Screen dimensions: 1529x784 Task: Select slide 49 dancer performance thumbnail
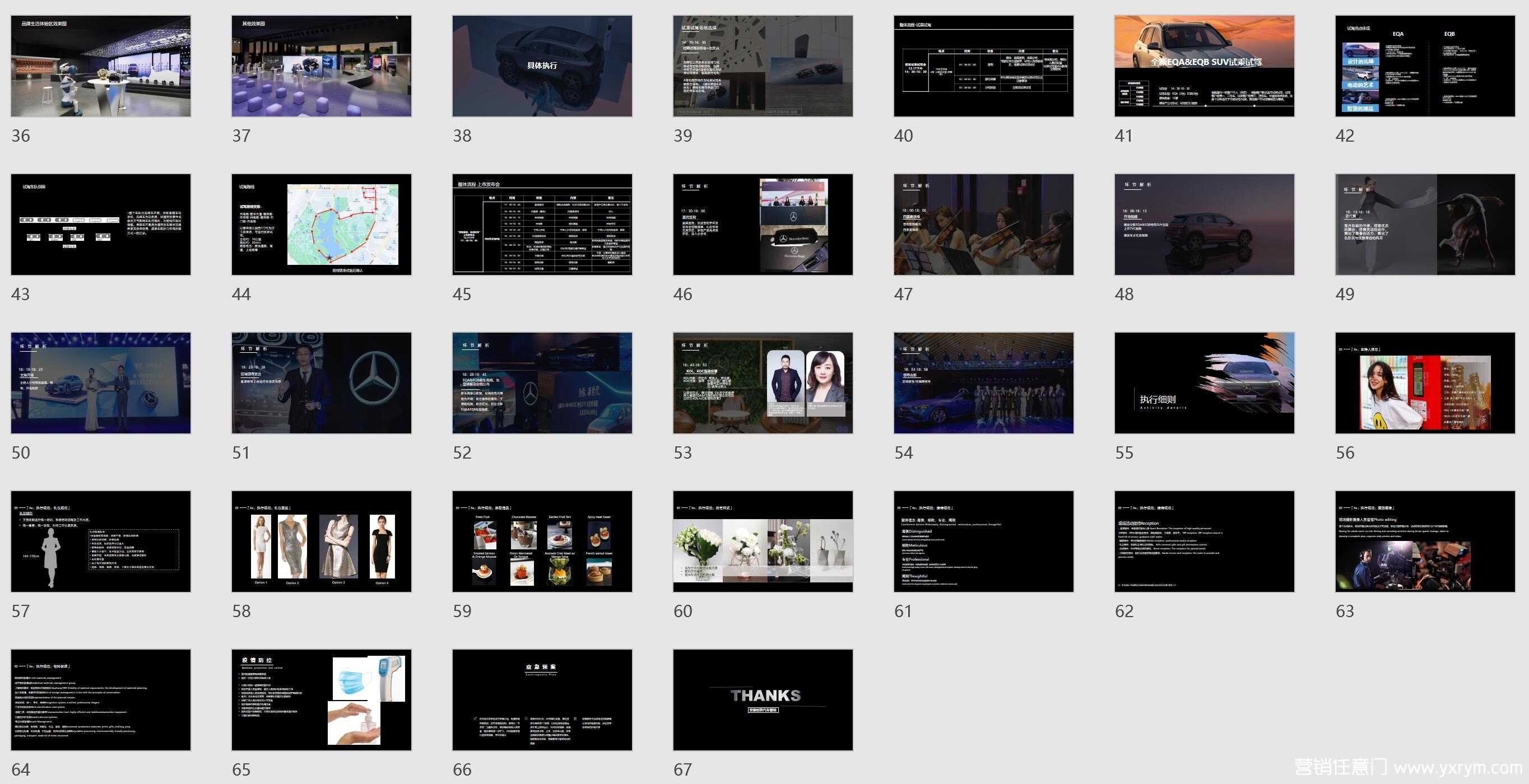pos(1426,224)
